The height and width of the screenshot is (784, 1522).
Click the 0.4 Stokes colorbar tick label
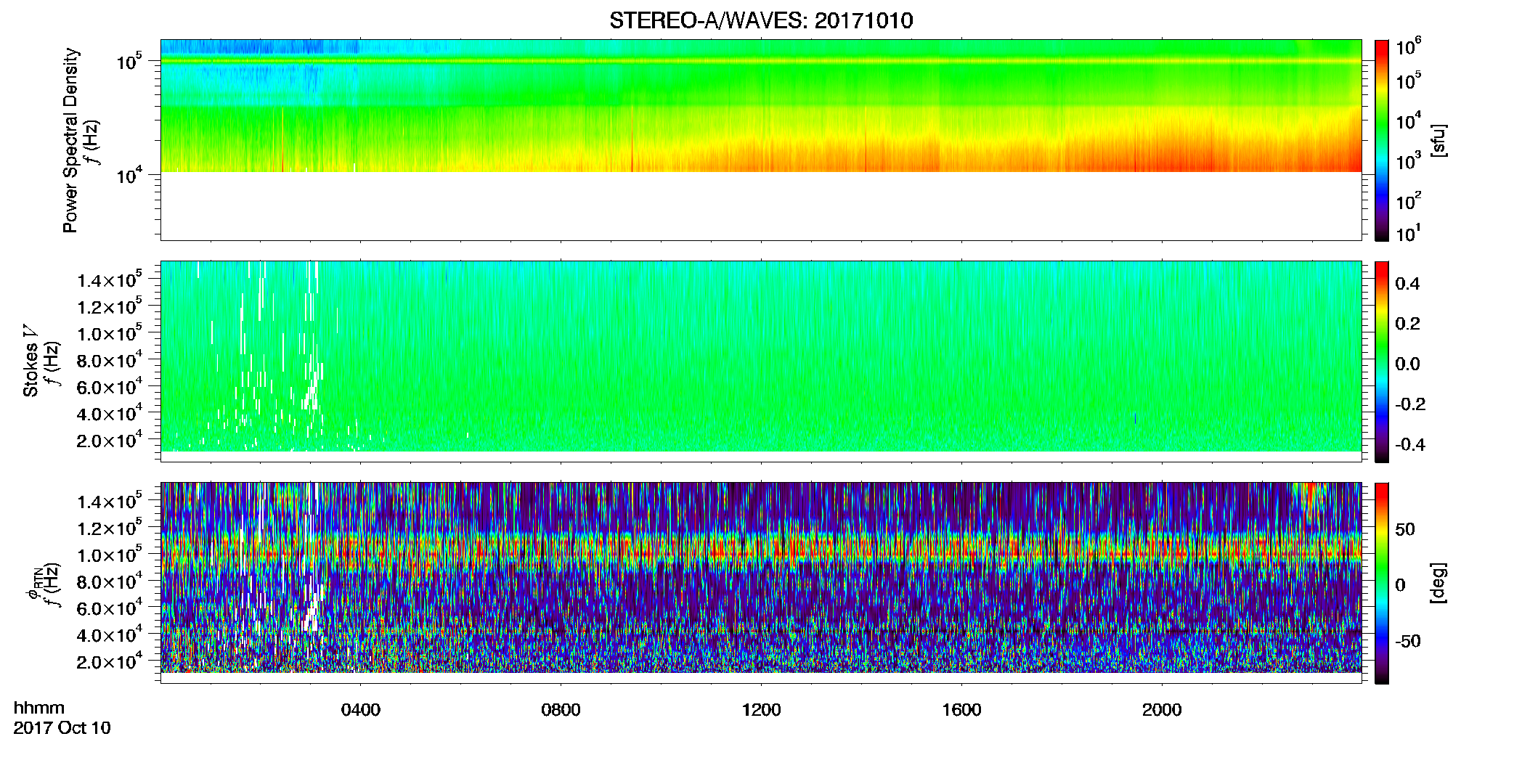[1407, 284]
